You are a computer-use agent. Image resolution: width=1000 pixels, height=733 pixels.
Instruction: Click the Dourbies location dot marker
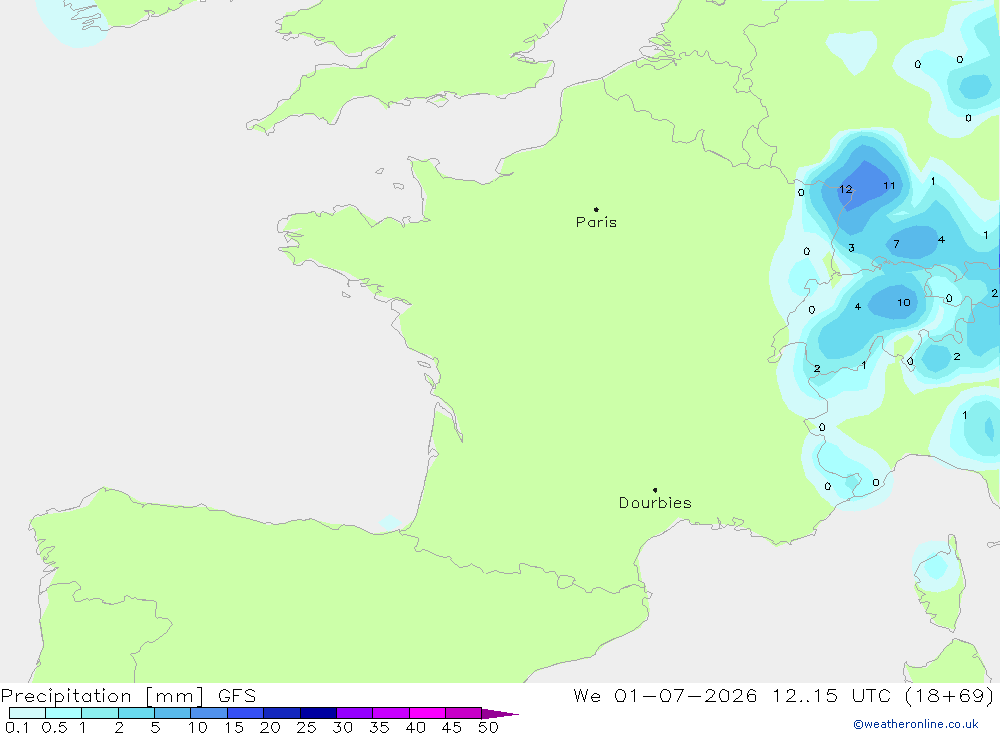point(655,490)
